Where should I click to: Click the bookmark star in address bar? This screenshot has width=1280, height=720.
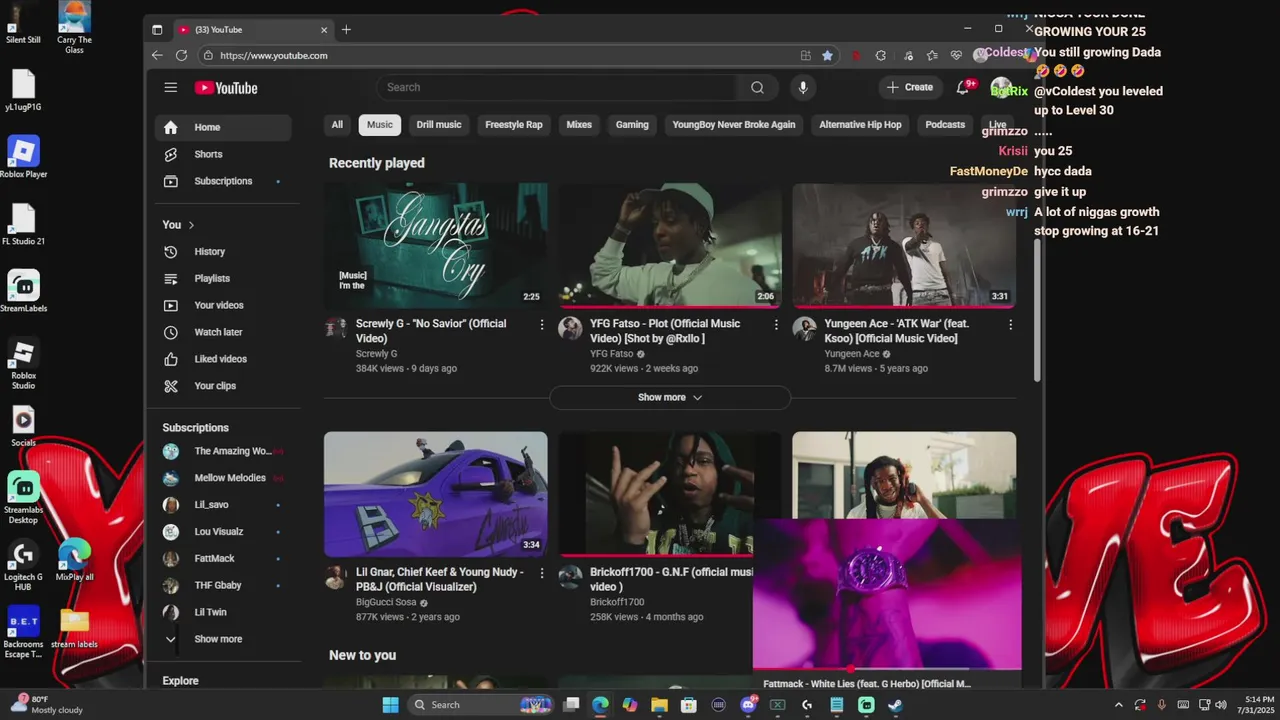[x=827, y=56]
